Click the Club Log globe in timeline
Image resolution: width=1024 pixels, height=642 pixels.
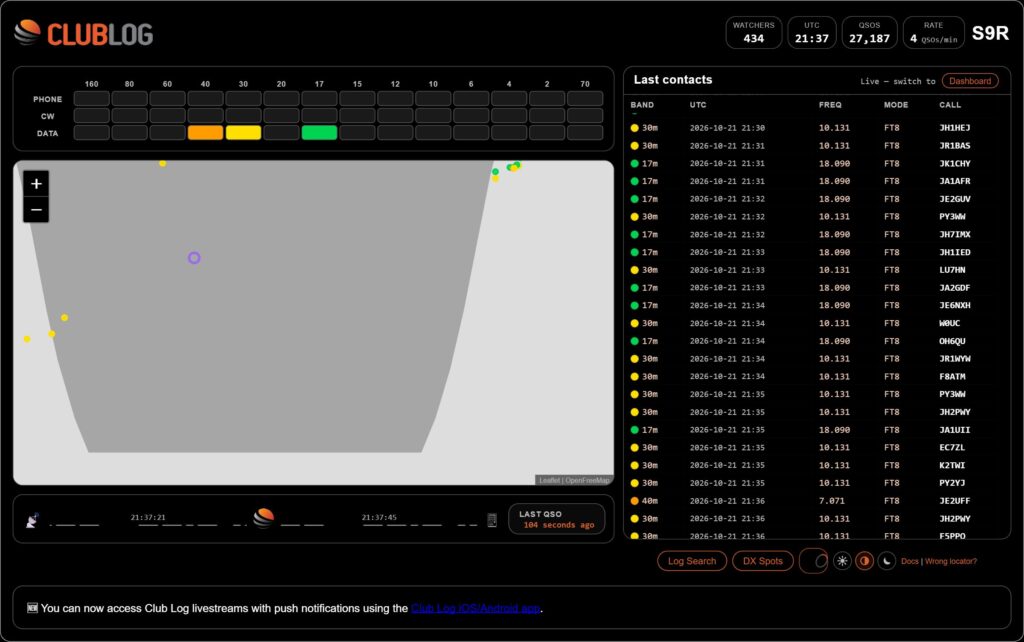pyautogui.click(x=264, y=517)
